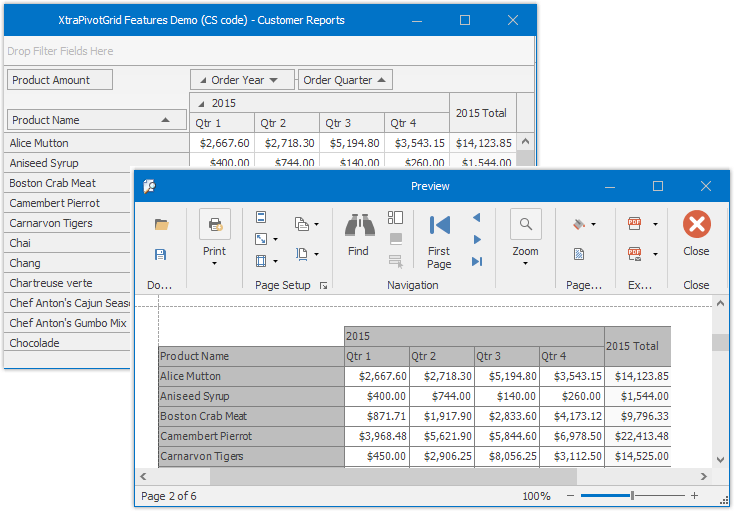Click the Order Quarter field header
Image resolution: width=734 pixels, height=511 pixels.
click(345, 80)
